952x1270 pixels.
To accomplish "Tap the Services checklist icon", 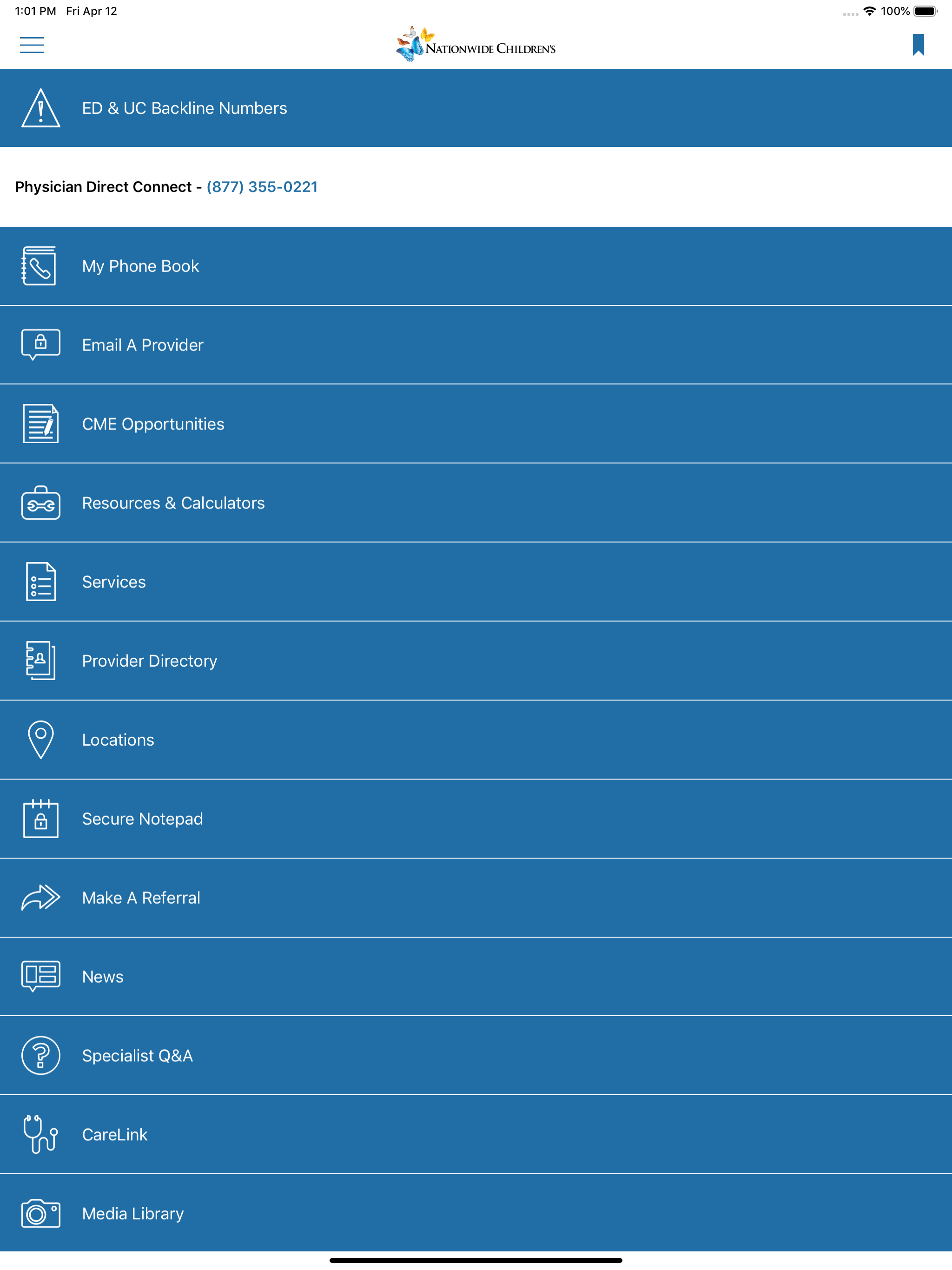I will click(41, 582).
